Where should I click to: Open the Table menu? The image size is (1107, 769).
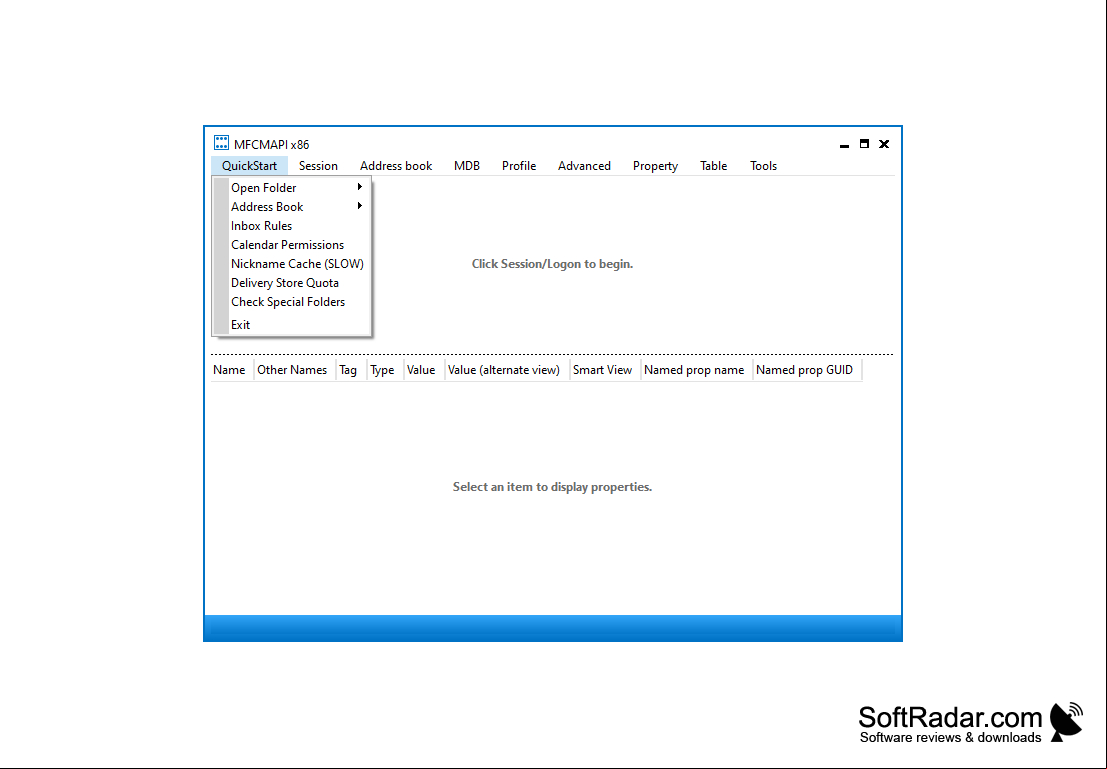click(x=714, y=166)
